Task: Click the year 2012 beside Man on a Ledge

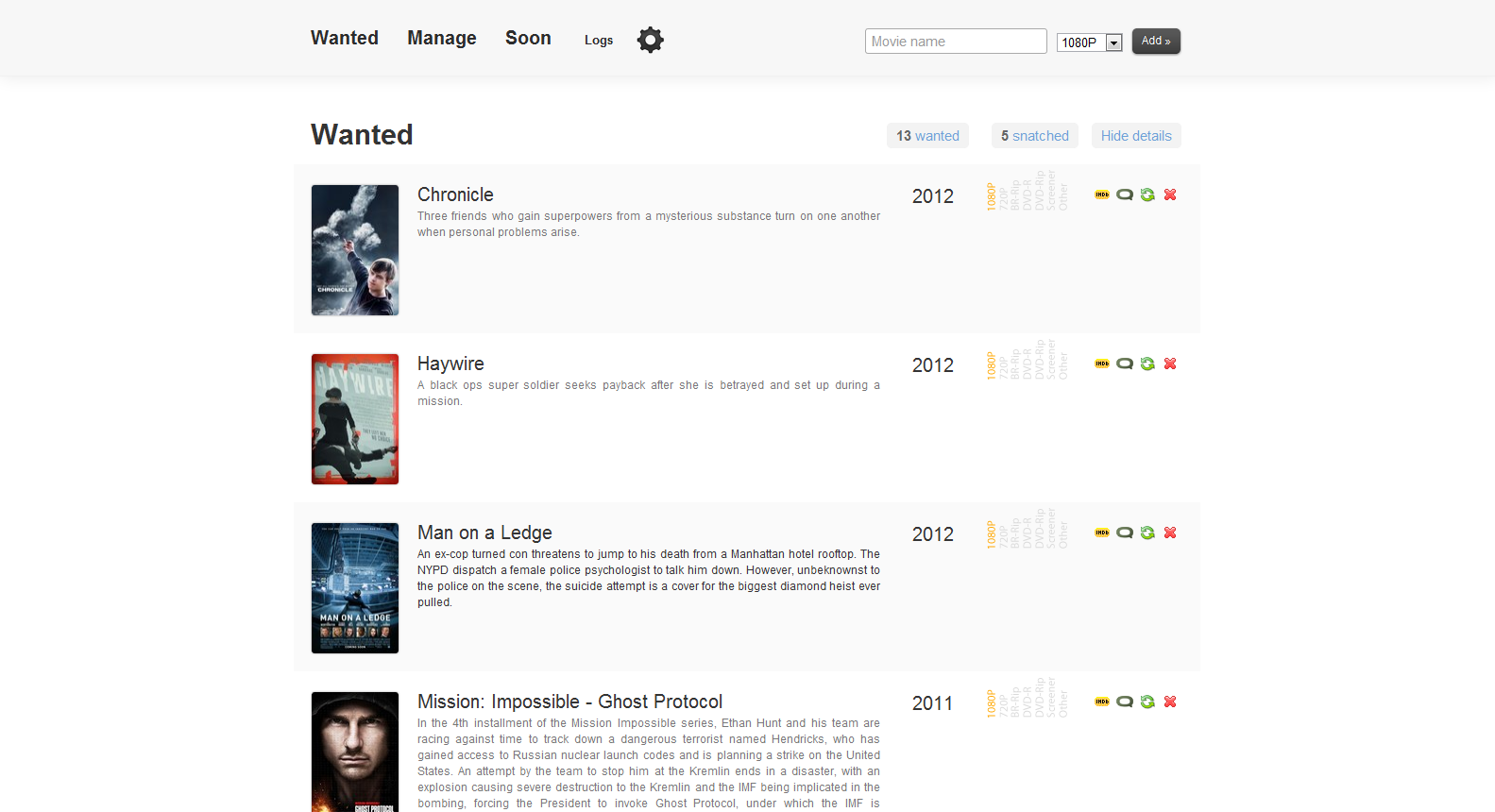Action: [x=933, y=534]
